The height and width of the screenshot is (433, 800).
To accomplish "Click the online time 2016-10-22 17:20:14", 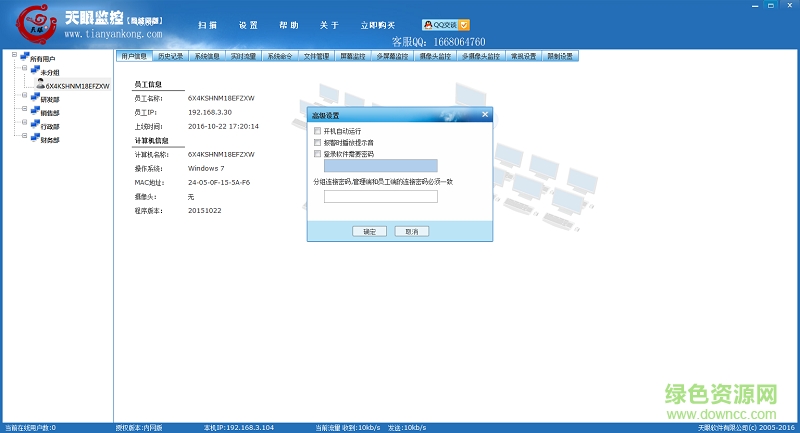I will [223, 126].
